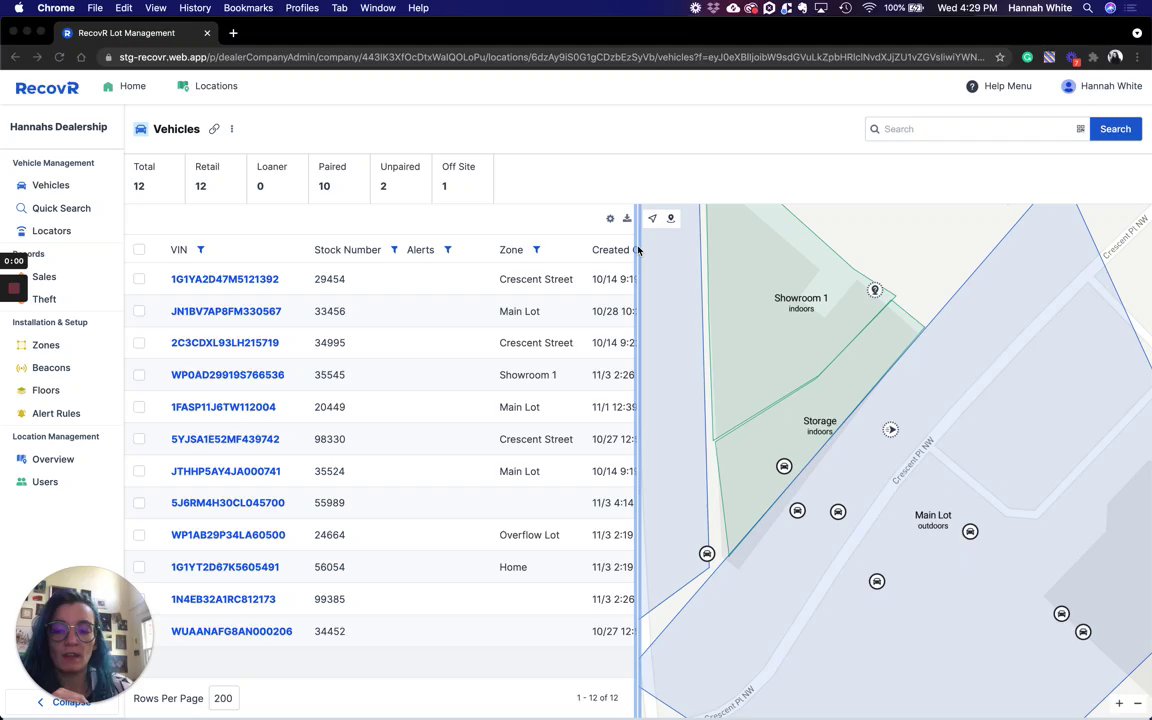Screen dimensions: 1152x720
Task: Open vehicle link 5J6RM4H30CL045700
Action: (x=228, y=503)
